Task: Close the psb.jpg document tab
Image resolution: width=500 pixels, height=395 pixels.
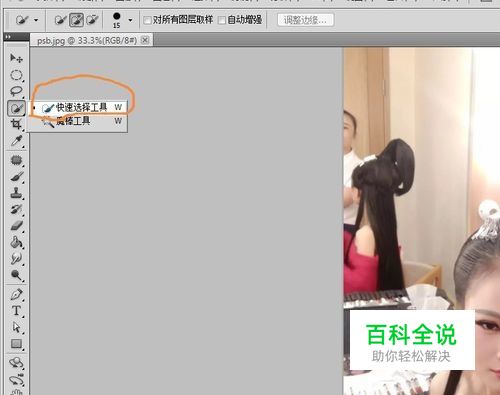Action: 145,40
